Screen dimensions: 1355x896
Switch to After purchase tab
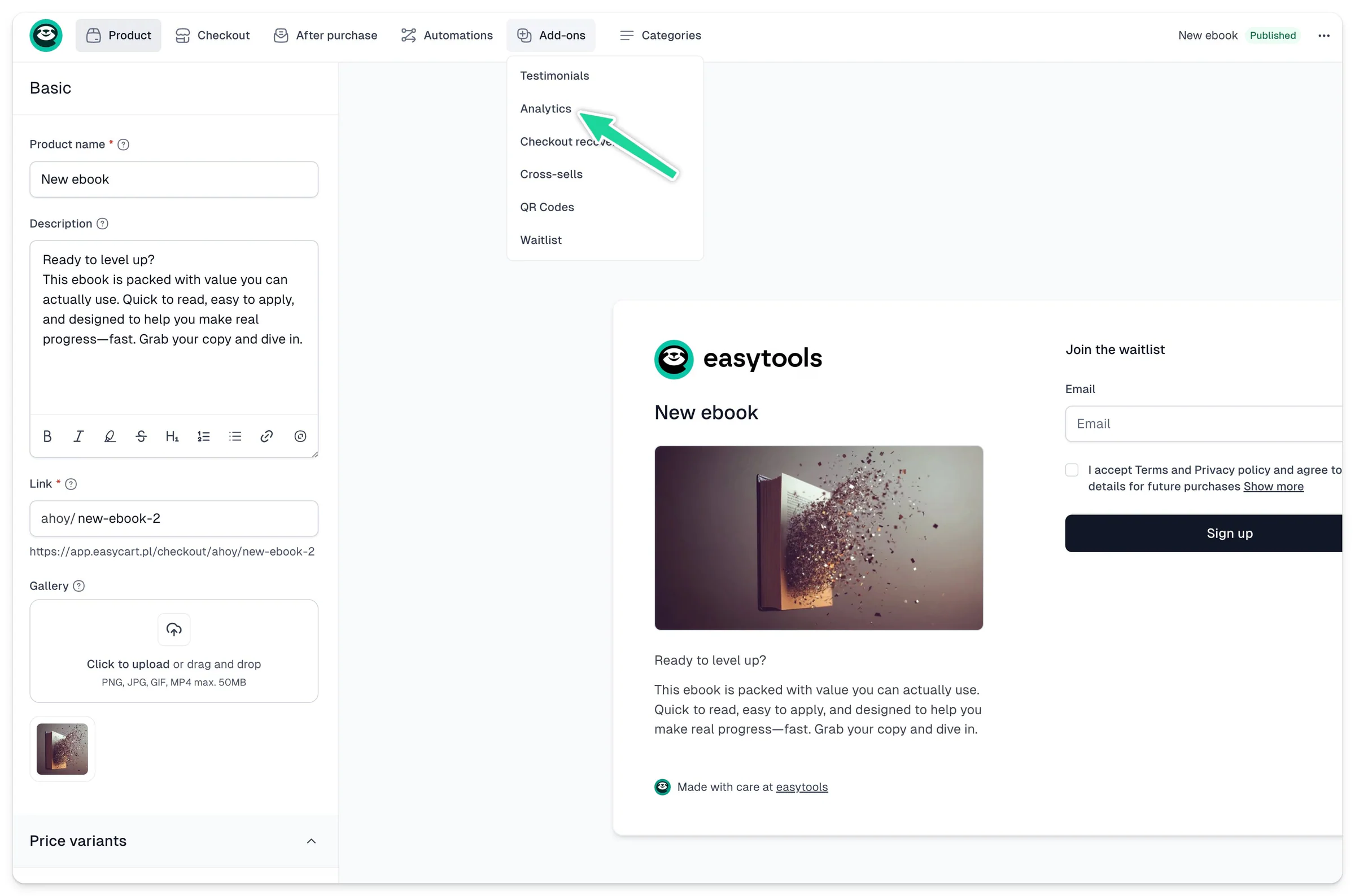325,36
